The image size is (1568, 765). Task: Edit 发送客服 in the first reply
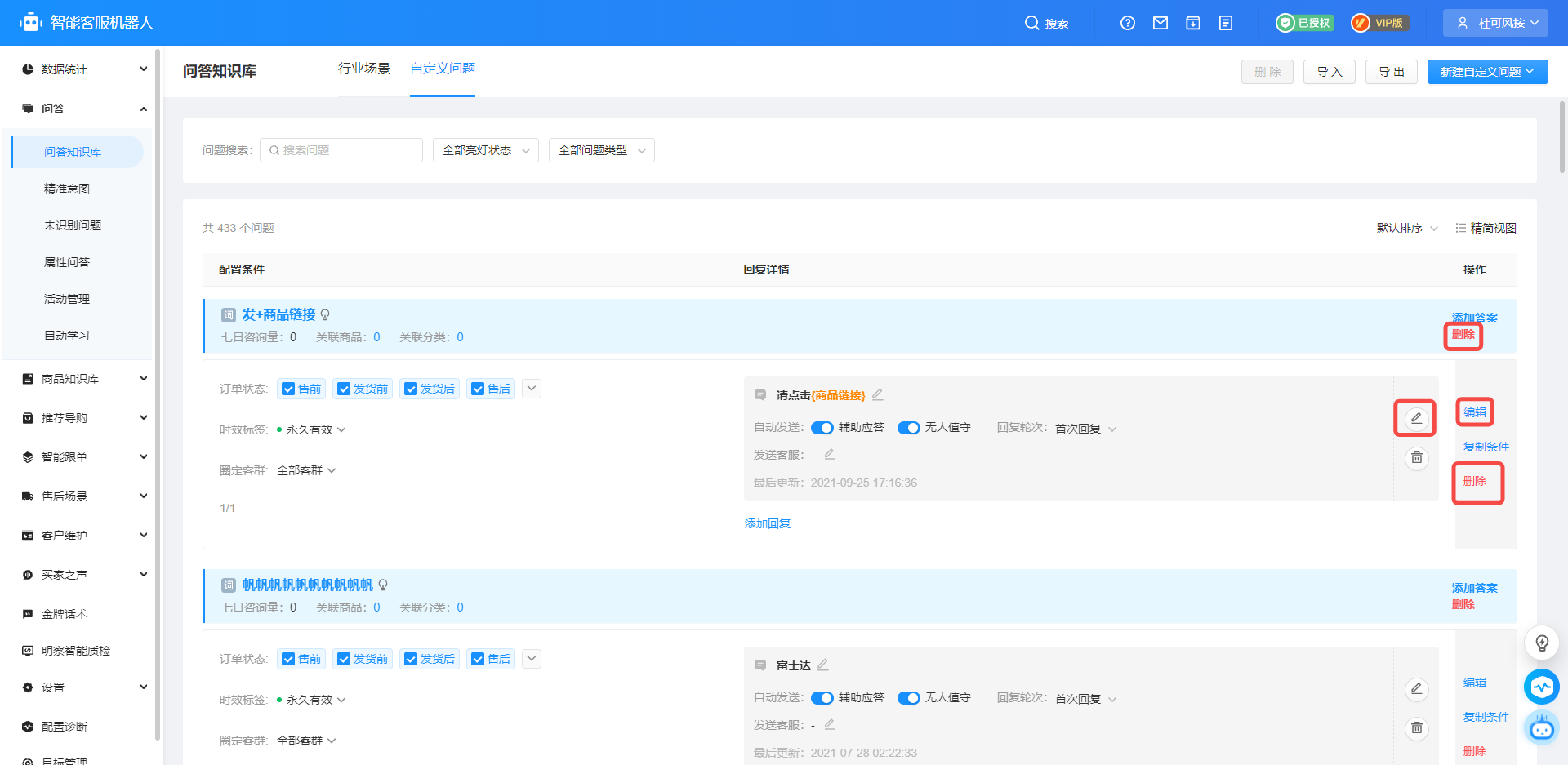pyautogui.click(x=830, y=454)
